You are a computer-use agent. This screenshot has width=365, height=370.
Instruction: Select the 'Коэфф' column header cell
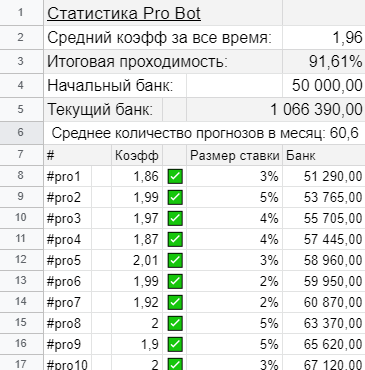(x=137, y=155)
